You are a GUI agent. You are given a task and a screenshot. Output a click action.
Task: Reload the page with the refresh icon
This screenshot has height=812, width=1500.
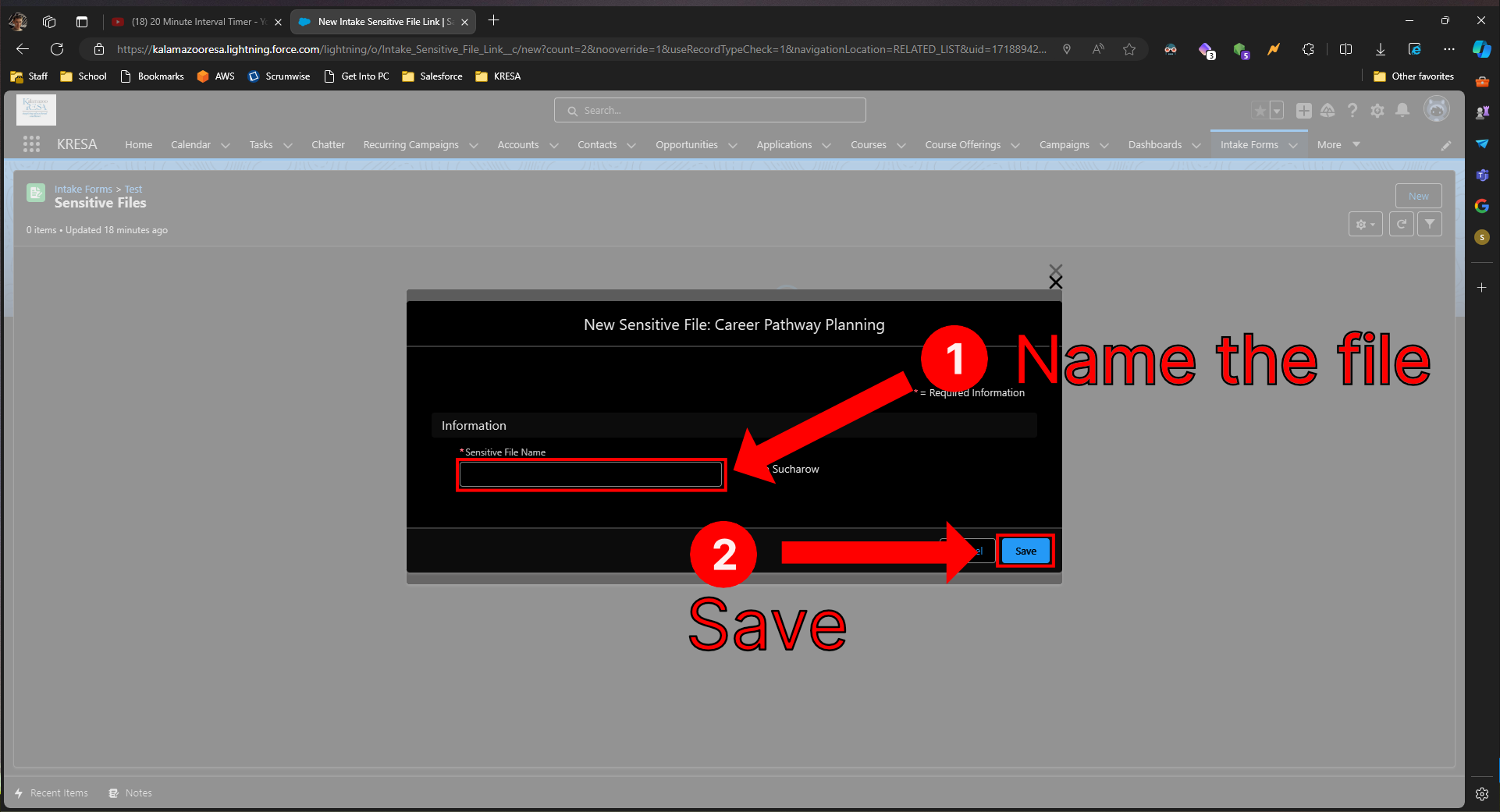click(x=57, y=49)
